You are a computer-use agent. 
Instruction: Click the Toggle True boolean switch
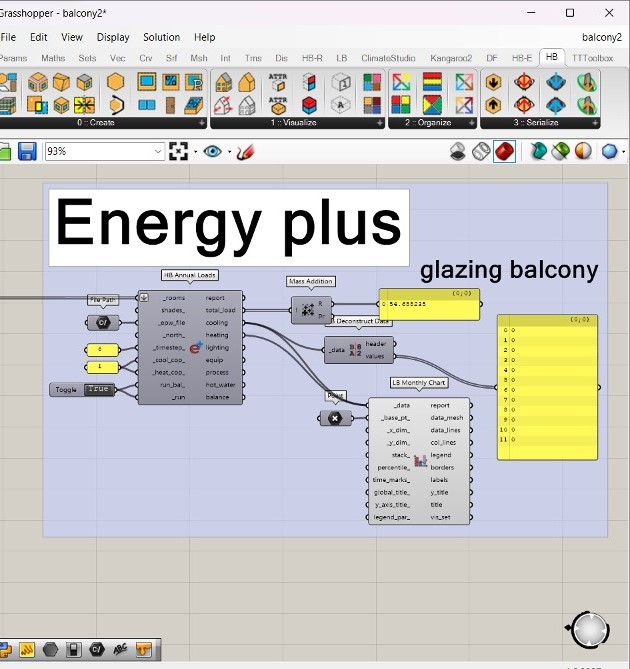99,390
